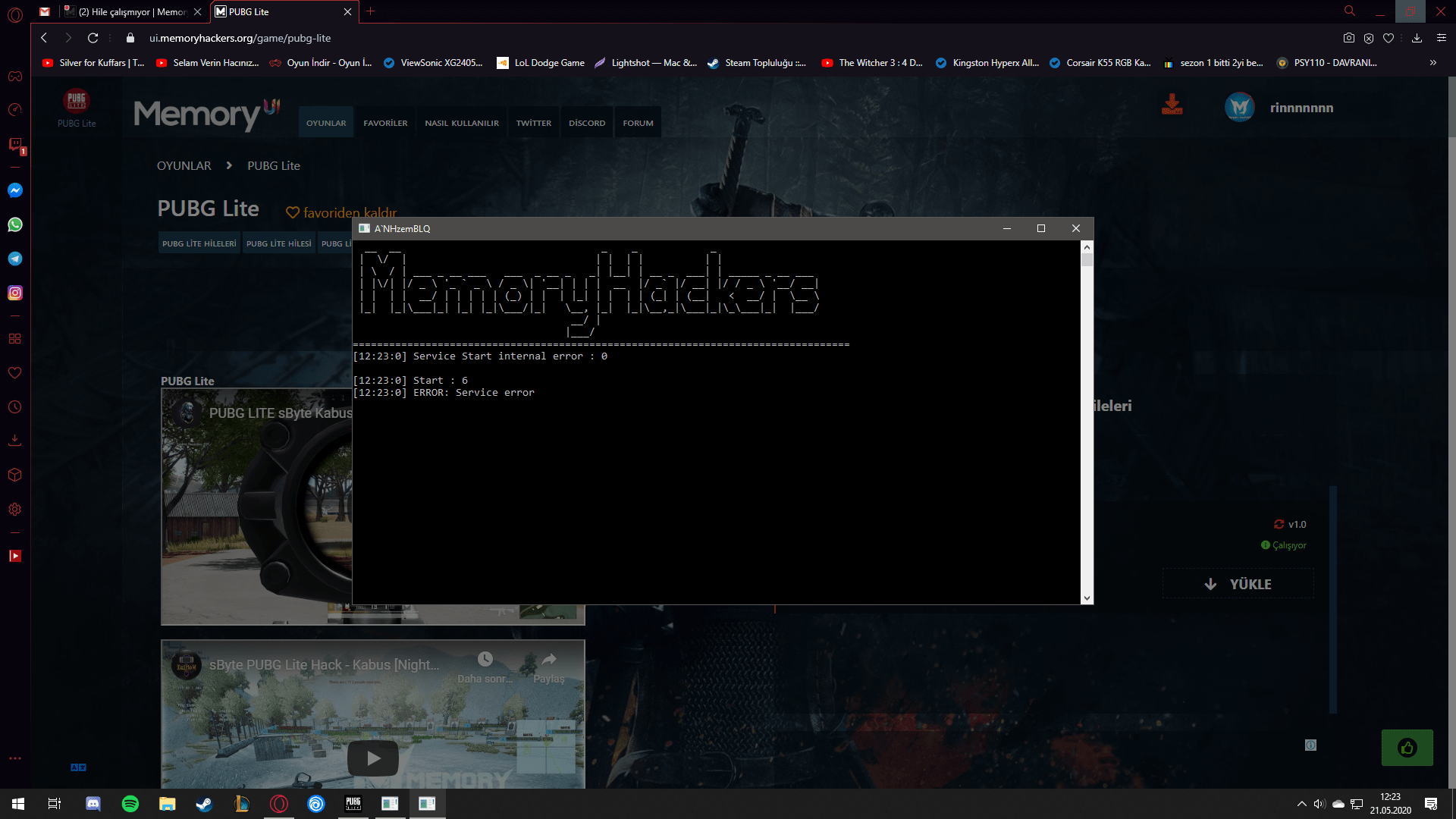Viewport: 1456px width, 819px height.
Task: Show more bookmarks overflow chevron
Action: point(1432,63)
